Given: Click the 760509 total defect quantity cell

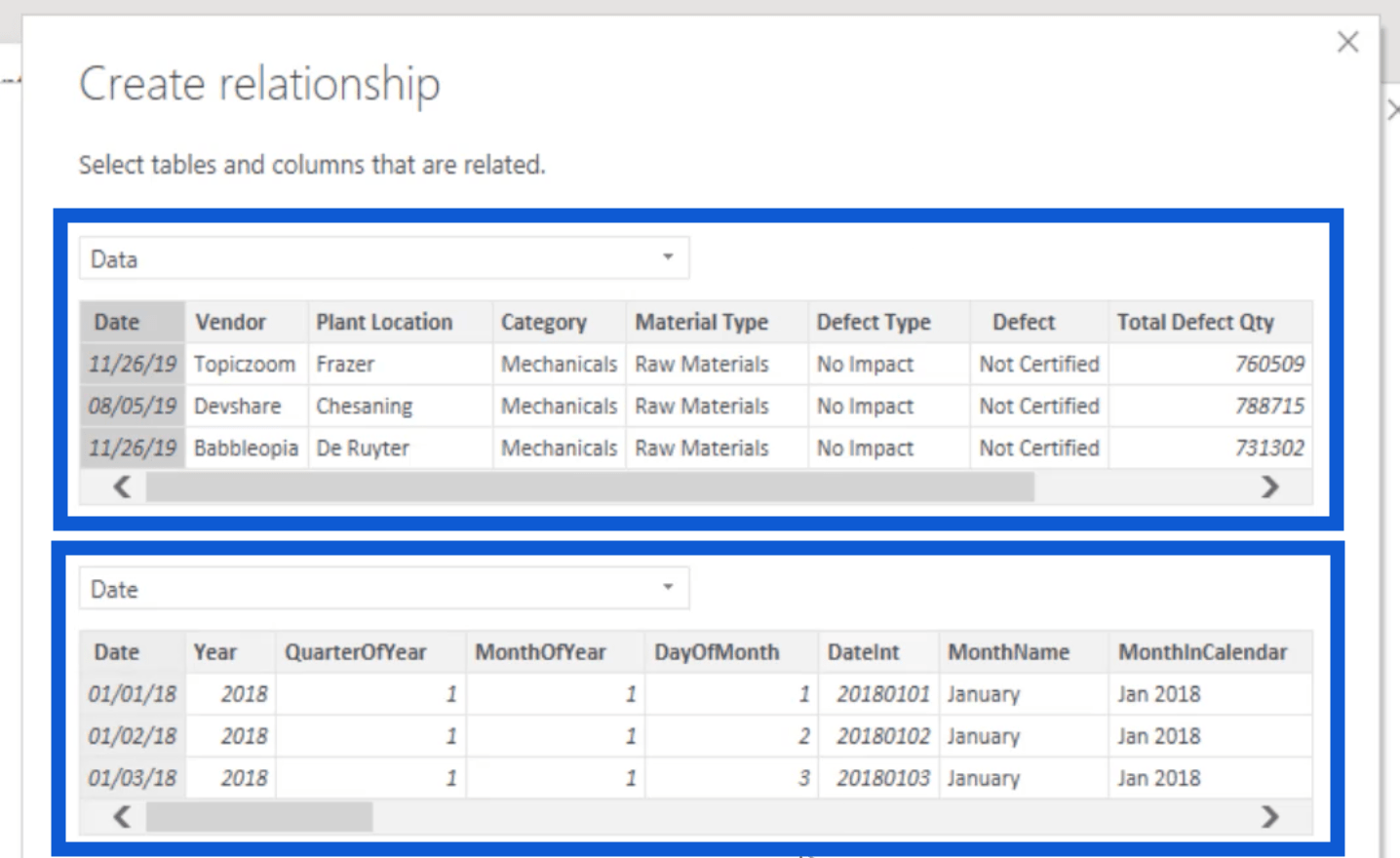Looking at the screenshot, I should (1210, 365).
